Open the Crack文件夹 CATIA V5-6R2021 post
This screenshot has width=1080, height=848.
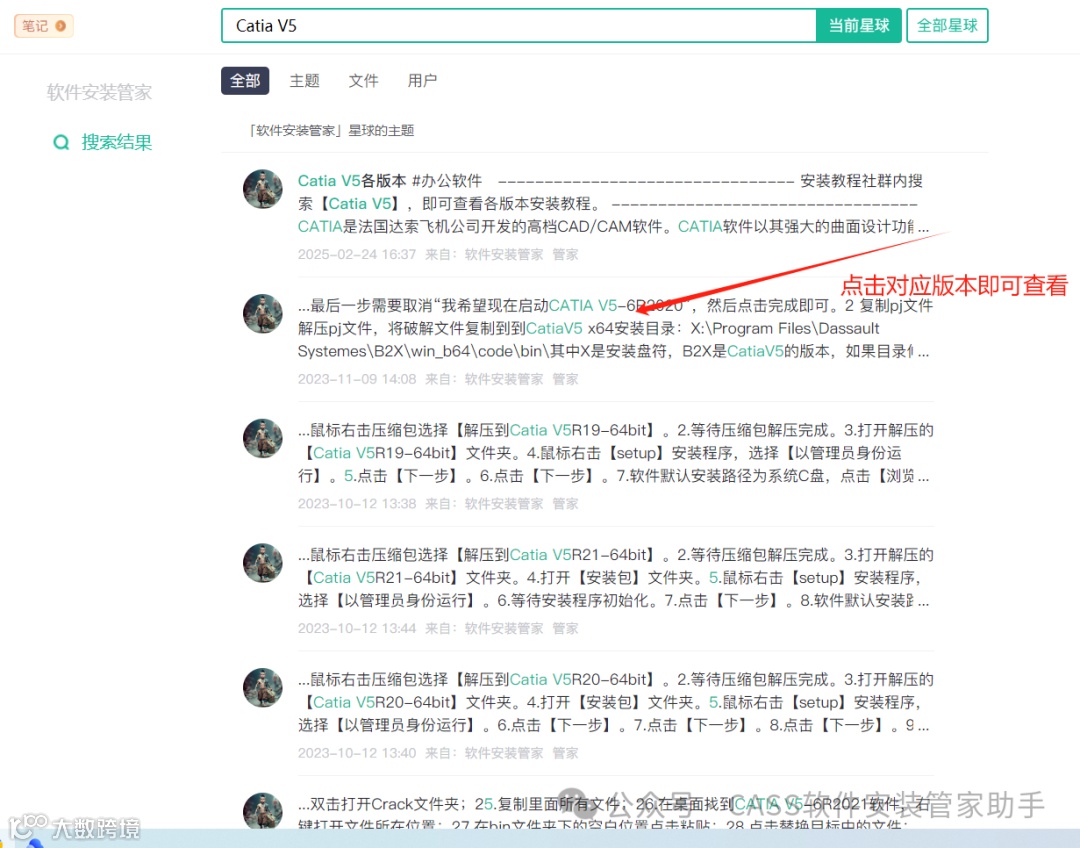coord(615,814)
